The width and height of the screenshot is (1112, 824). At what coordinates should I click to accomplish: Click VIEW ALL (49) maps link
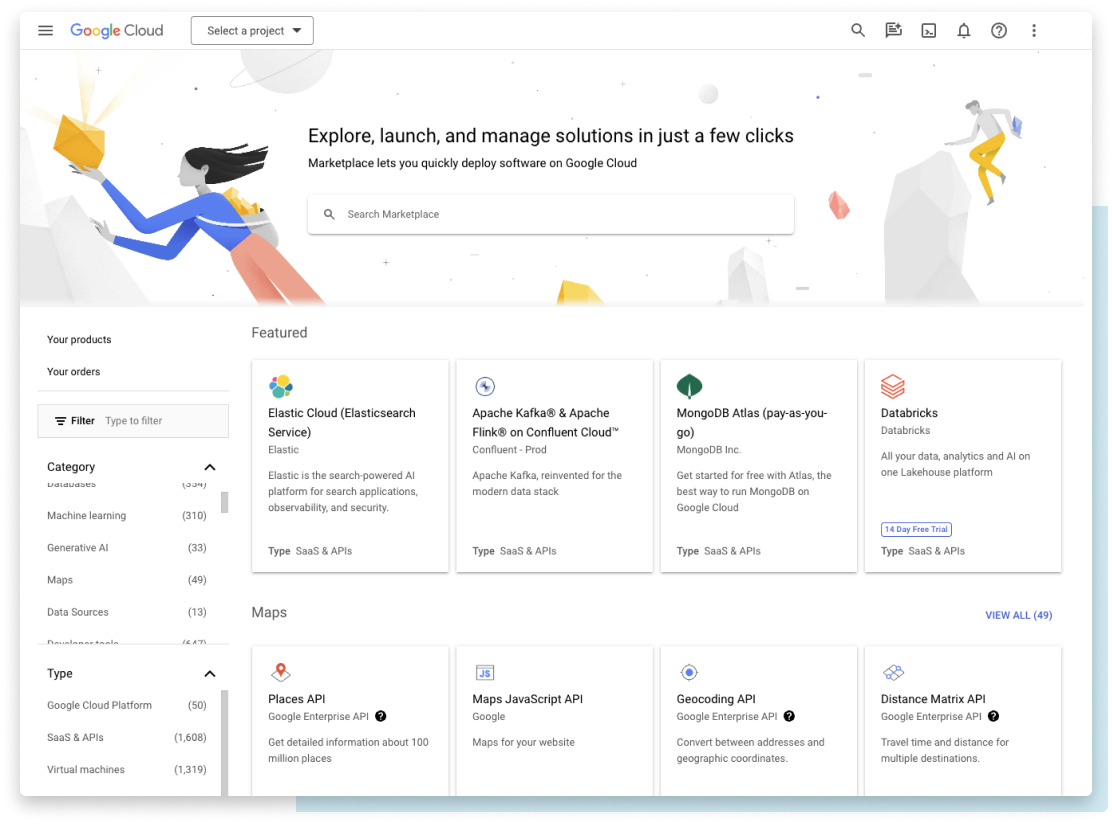(x=1018, y=615)
